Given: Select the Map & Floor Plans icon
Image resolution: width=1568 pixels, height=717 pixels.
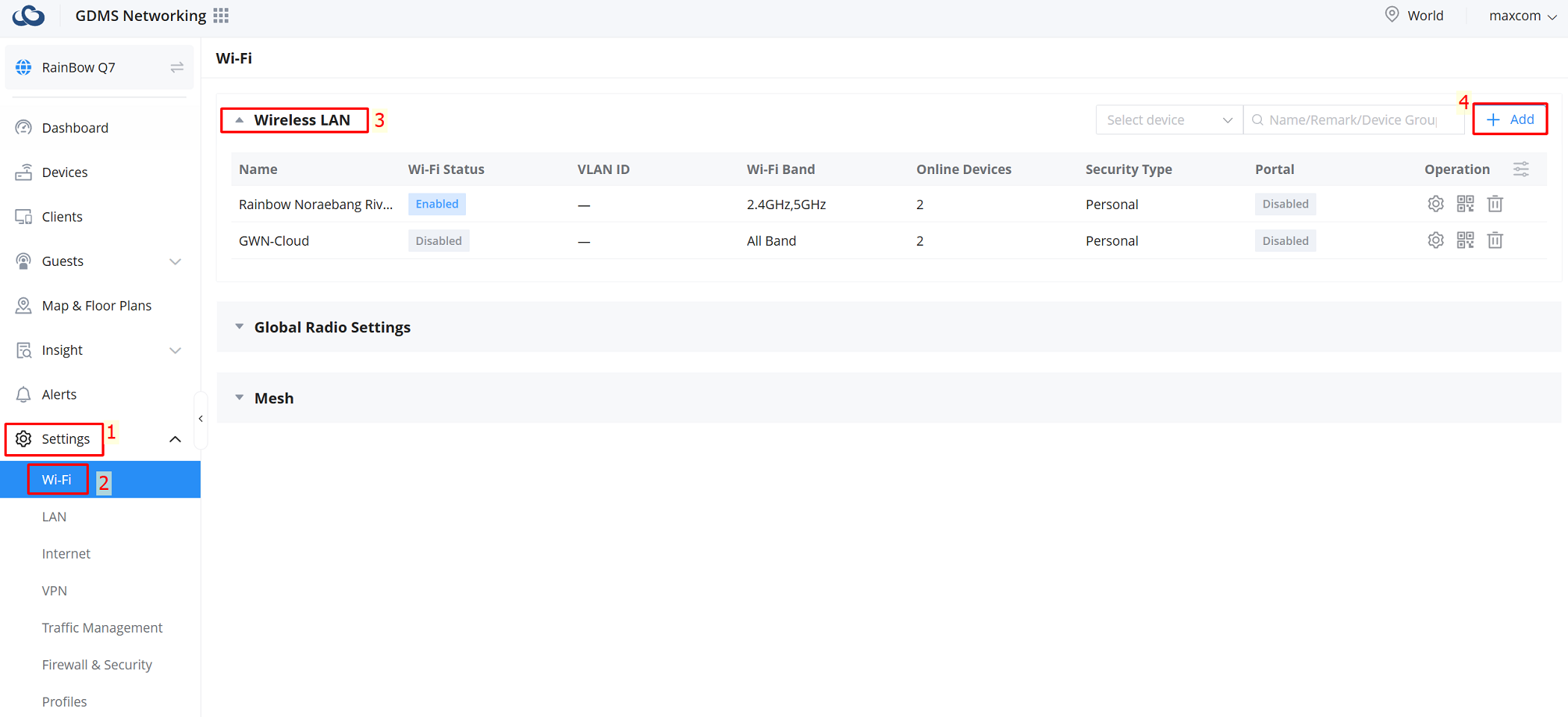Looking at the screenshot, I should pyautogui.click(x=22, y=305).
